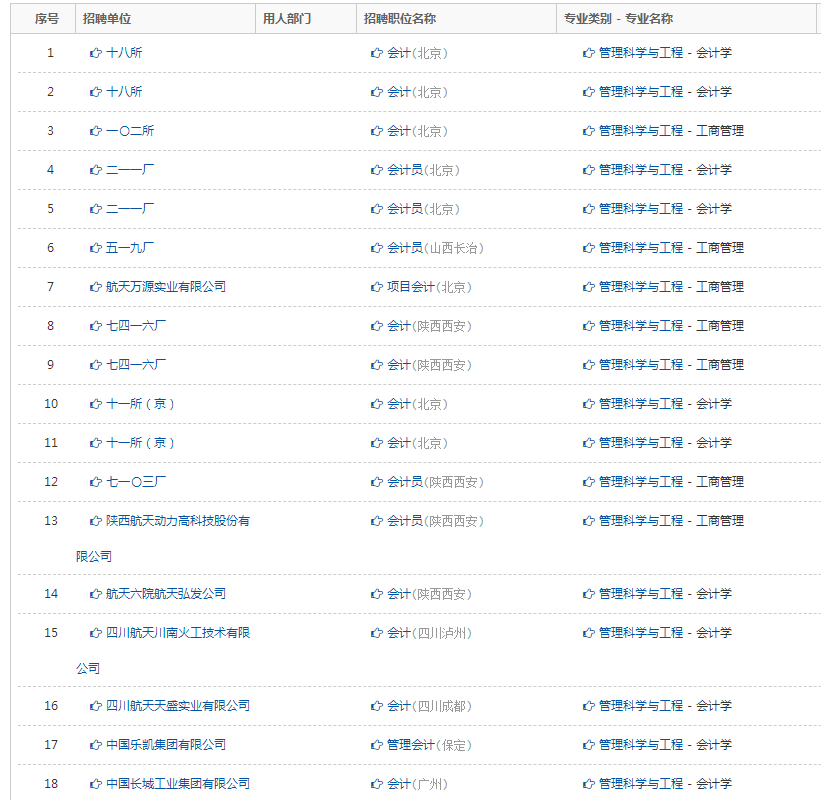821x800 pixels.
Task: Open 会计(北京) position in row 3
Action: pyautogui.click(x=417, y=131)
